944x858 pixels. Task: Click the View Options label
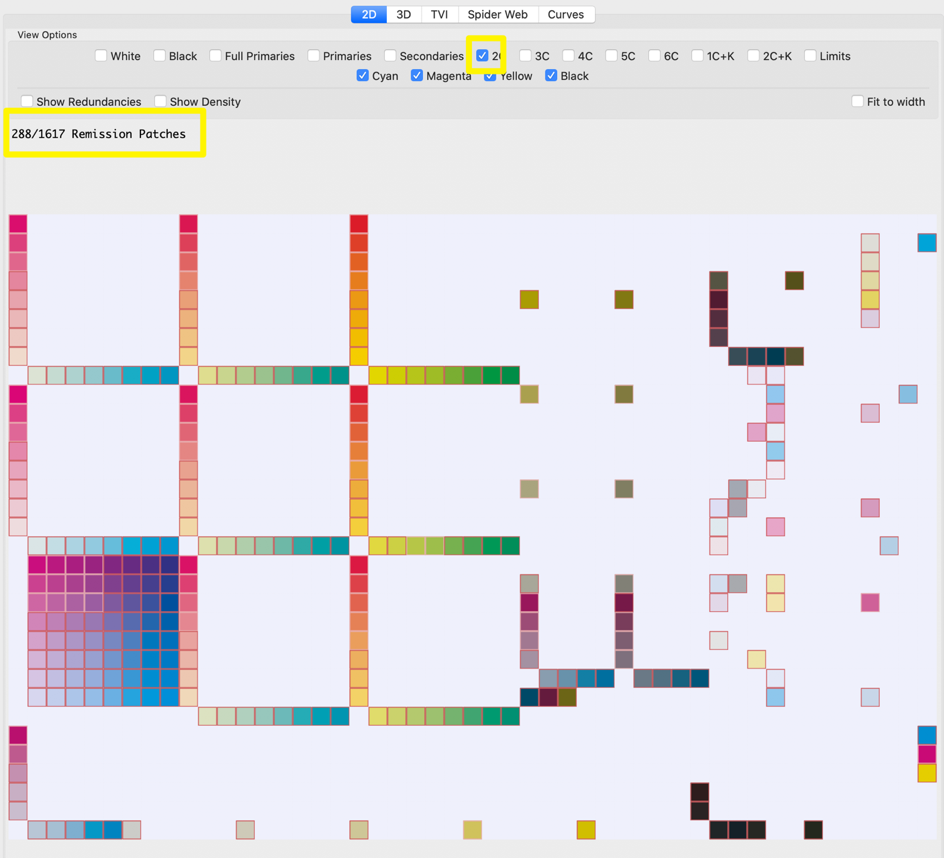click(x=47, y=35)
